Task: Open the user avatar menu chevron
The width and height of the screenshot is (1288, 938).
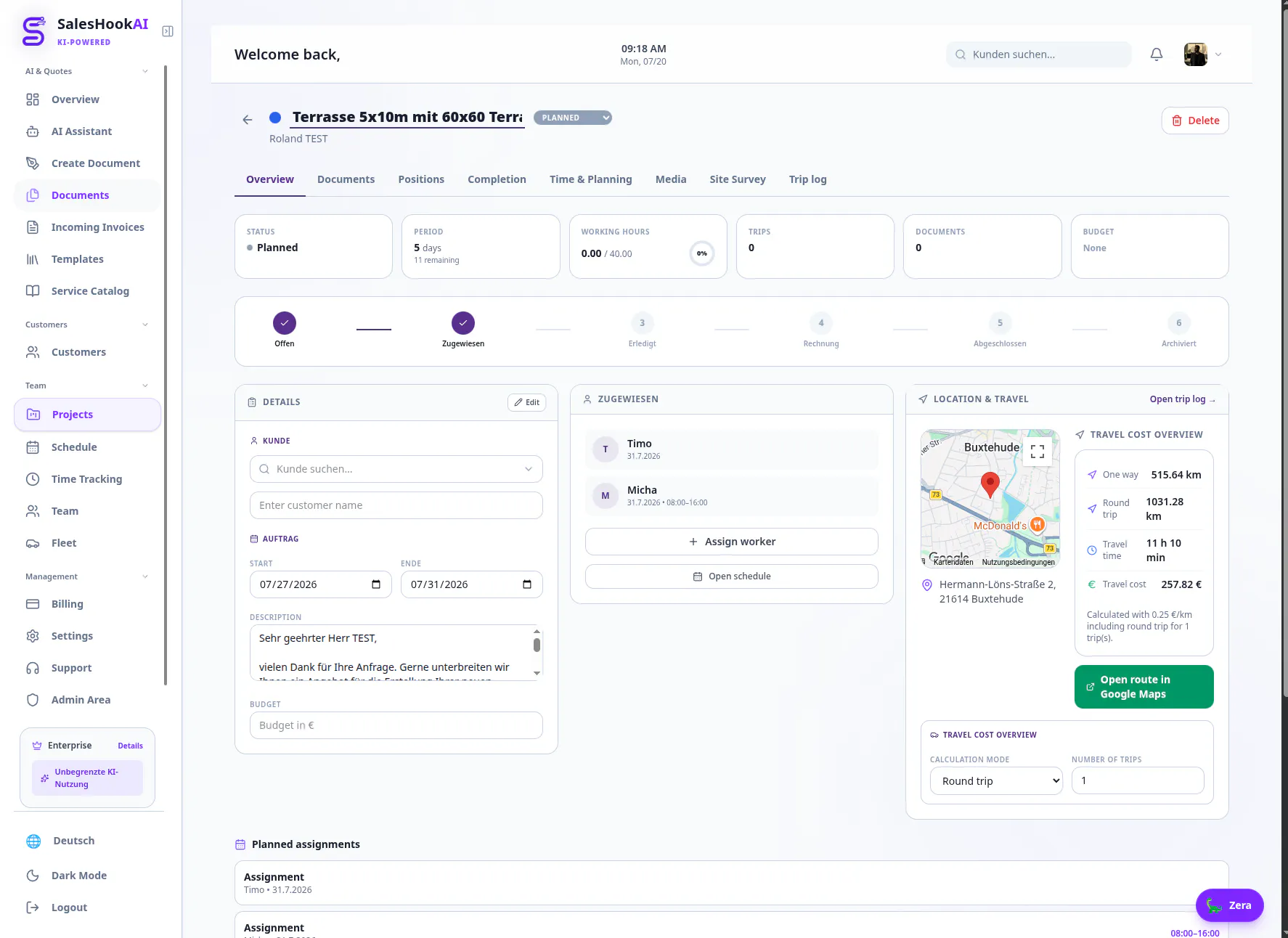Action: coord(1218,54)
